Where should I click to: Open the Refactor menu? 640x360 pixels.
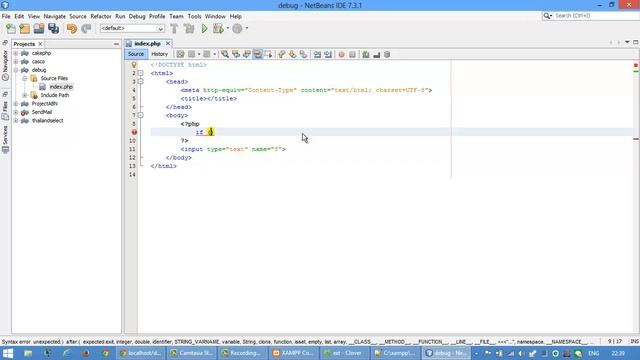click(x=101, y=16)
